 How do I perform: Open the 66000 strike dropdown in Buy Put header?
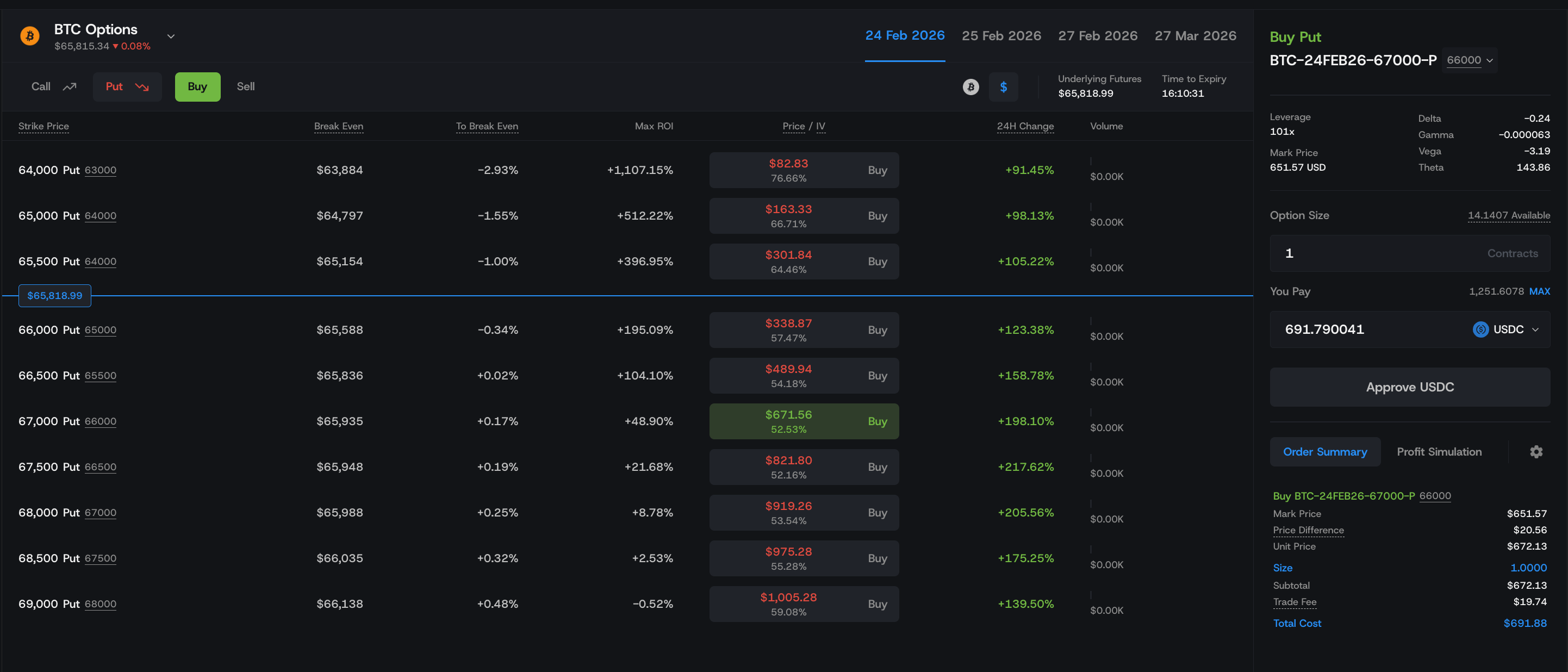coord(1470,60)
